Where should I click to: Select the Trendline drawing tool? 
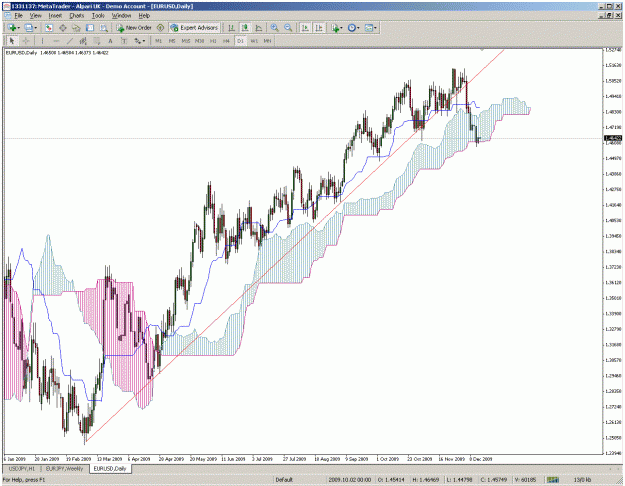click(x=70, y=41)
